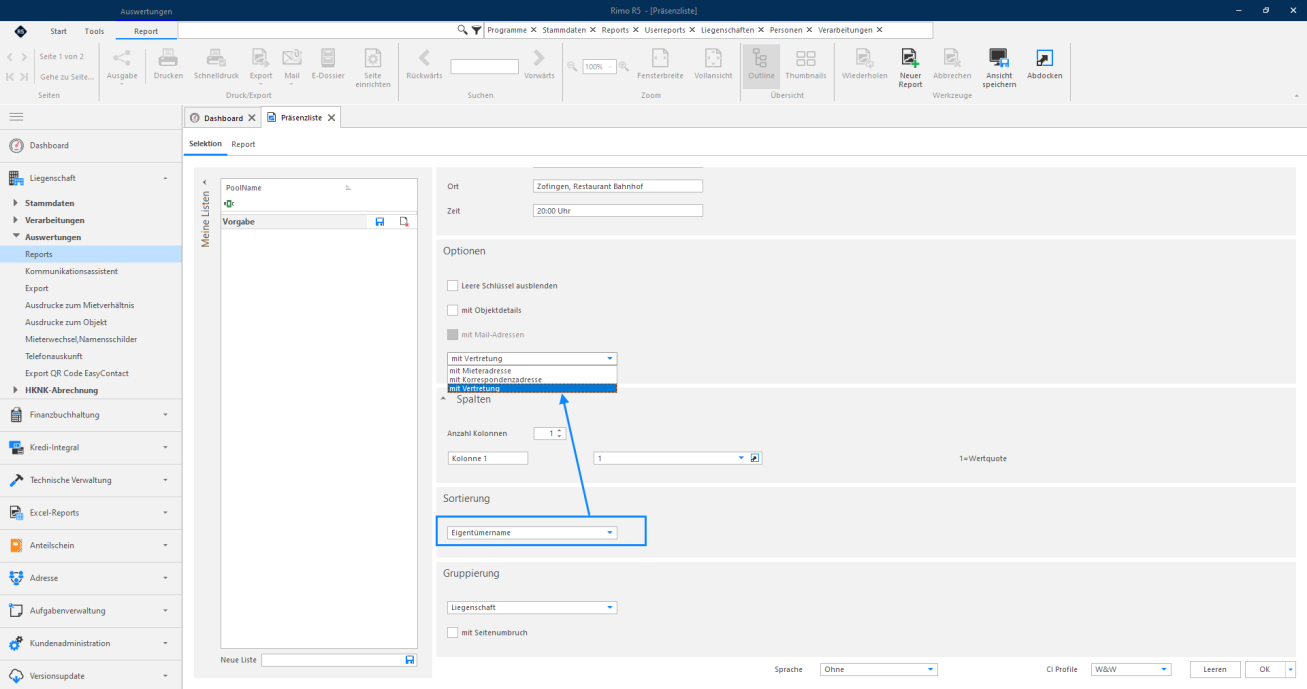Click the edit icon next to Kolonne dropdown
The image size is (1307, 689).
(755, 458)
